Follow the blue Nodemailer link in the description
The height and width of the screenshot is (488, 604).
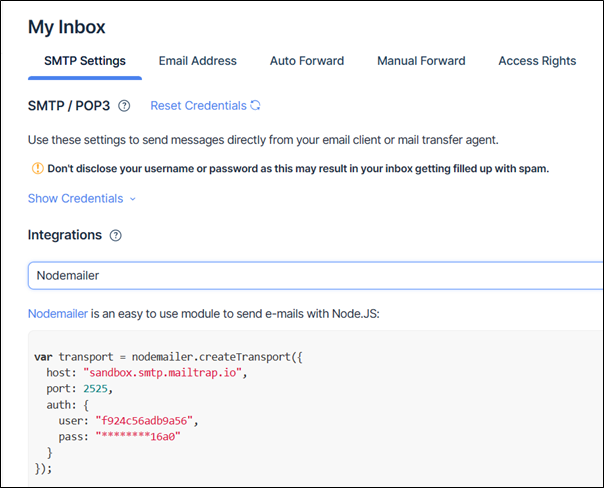point(58,314)
